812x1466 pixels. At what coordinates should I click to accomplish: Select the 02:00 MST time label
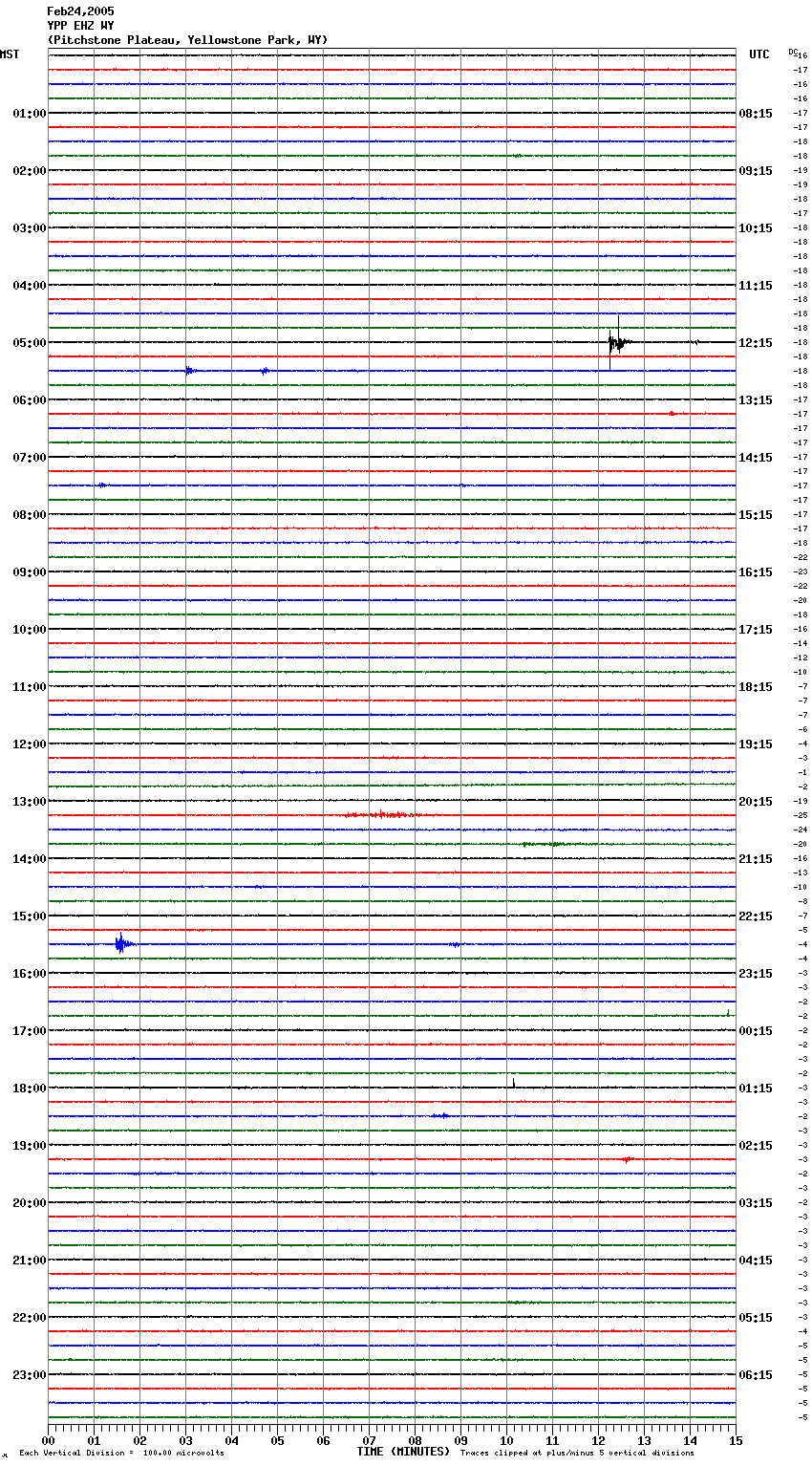[x=30, y=171]
